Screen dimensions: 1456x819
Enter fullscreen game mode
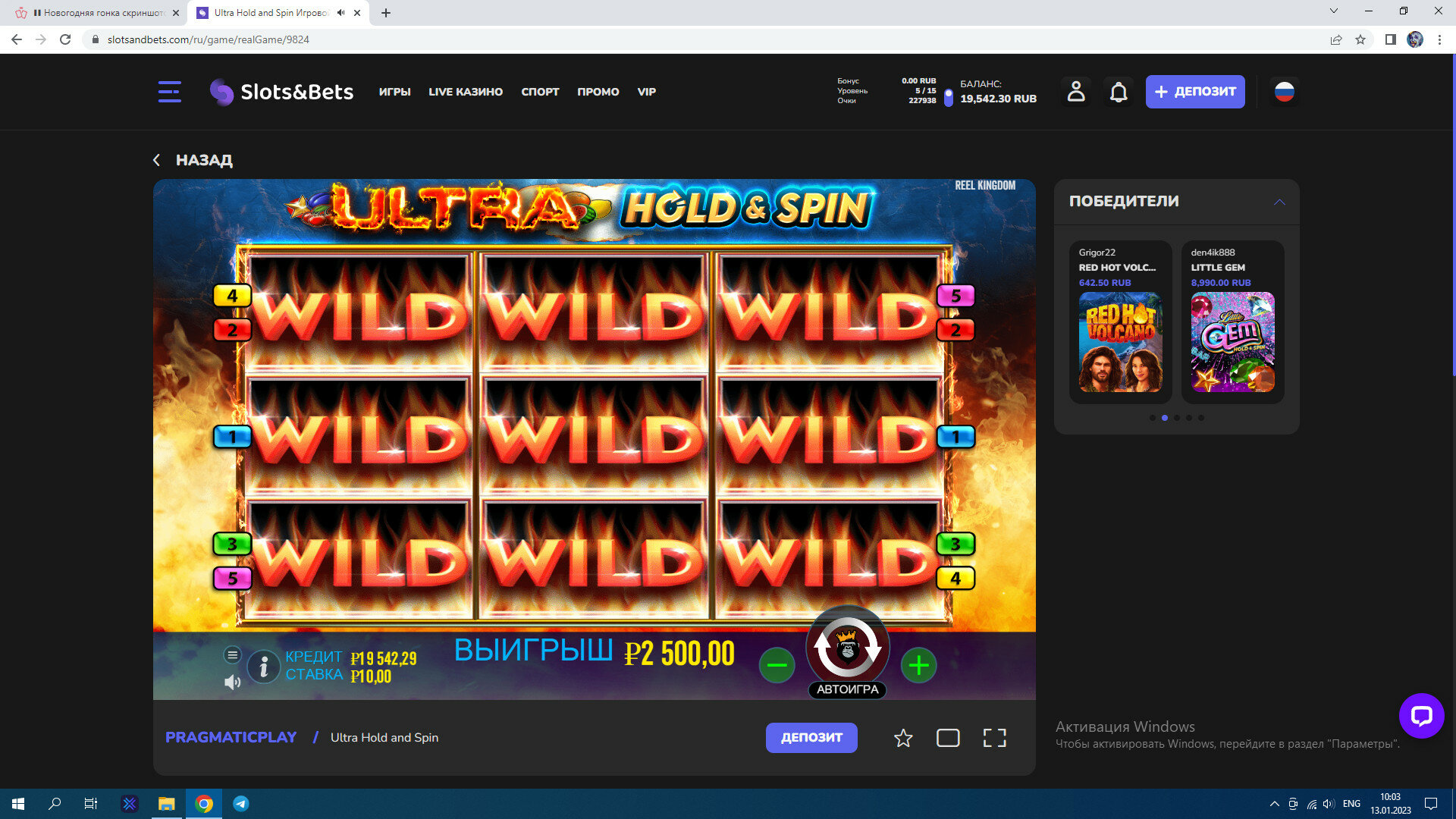pyautogui.click(x=994, y=738)
